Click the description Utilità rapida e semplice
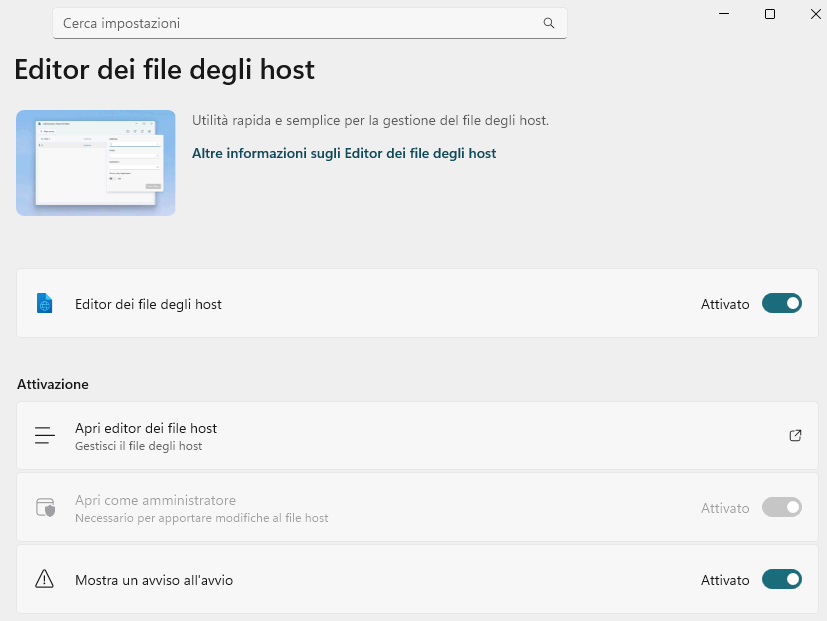Screen dimensions: 827x621 [370, 120]
